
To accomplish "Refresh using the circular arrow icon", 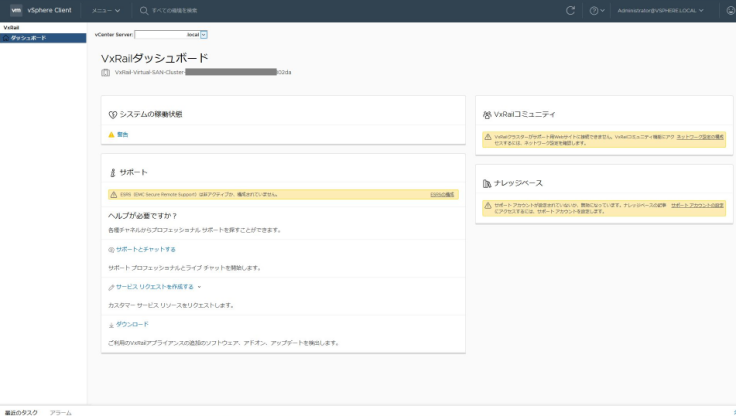I will (x=570, y=10).
